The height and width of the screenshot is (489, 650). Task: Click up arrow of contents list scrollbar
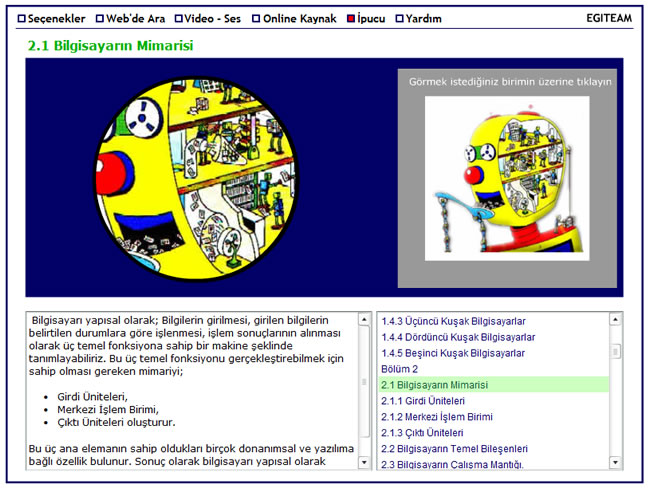(x=615, y=320)
